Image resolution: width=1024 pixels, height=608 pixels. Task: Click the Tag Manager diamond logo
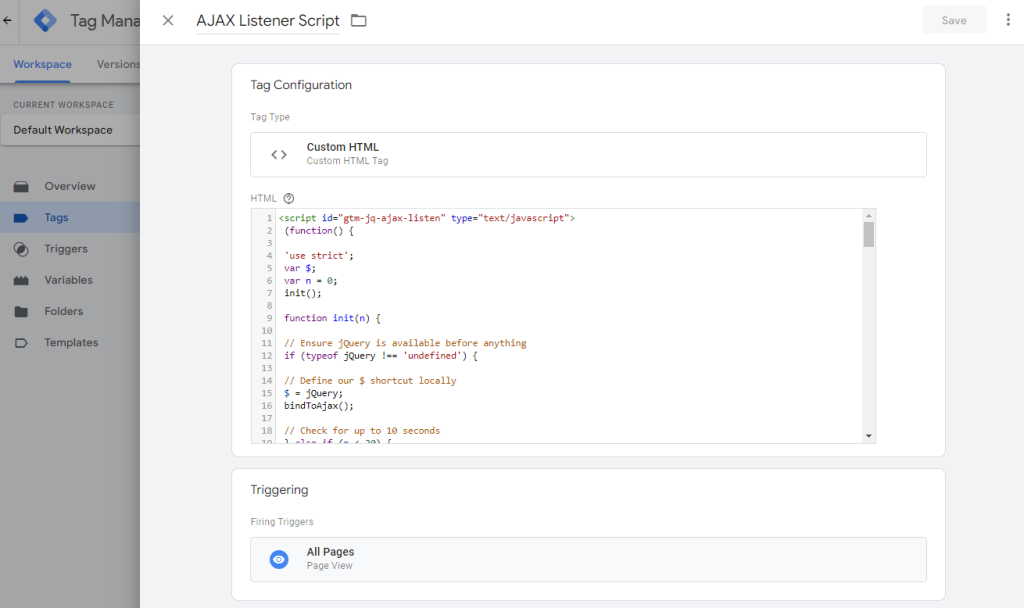point(44,20)
